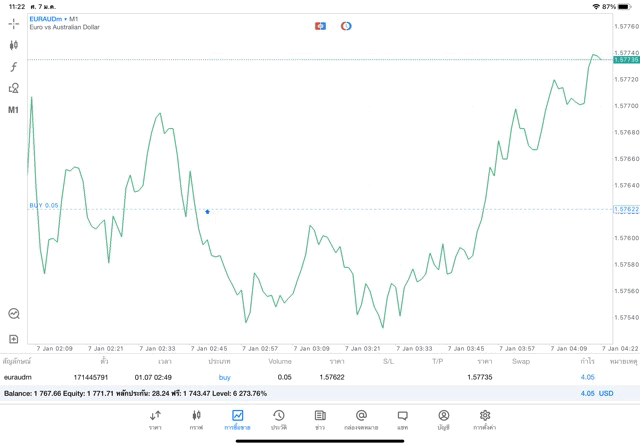Open the Accounts tab person icon
This screenshot has width=640, height=447.
444,420
